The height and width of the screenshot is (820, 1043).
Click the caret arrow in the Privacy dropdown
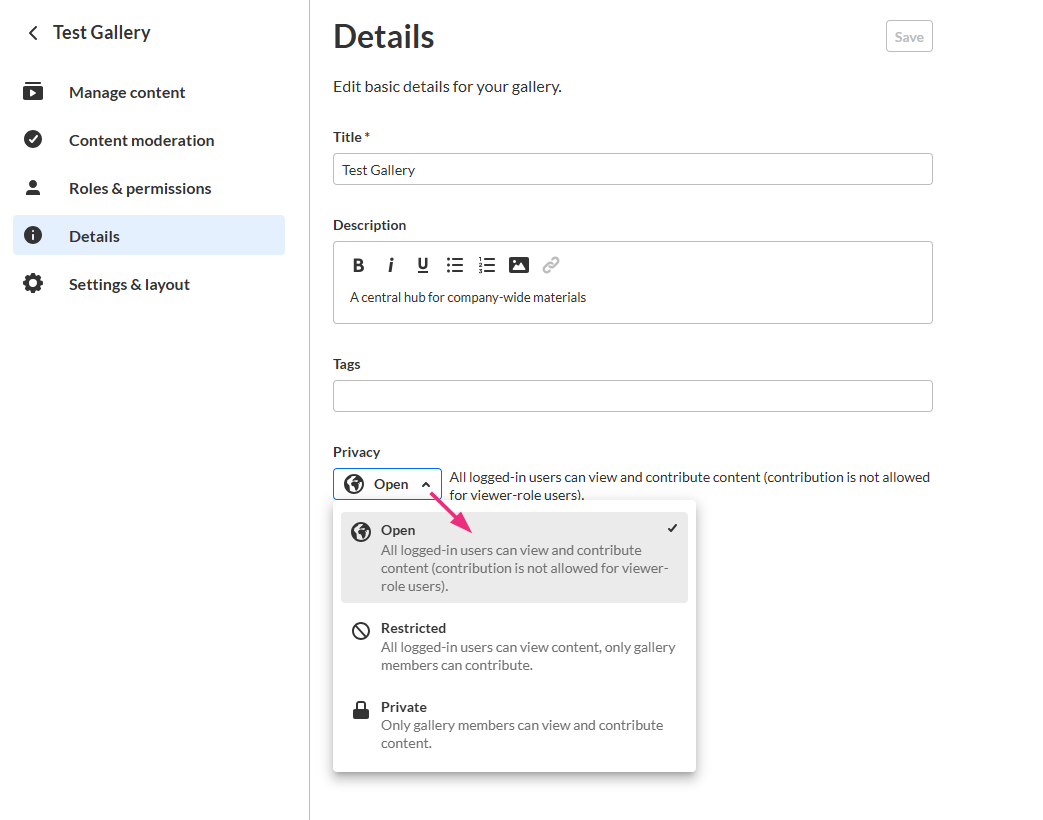click(426, 485)
